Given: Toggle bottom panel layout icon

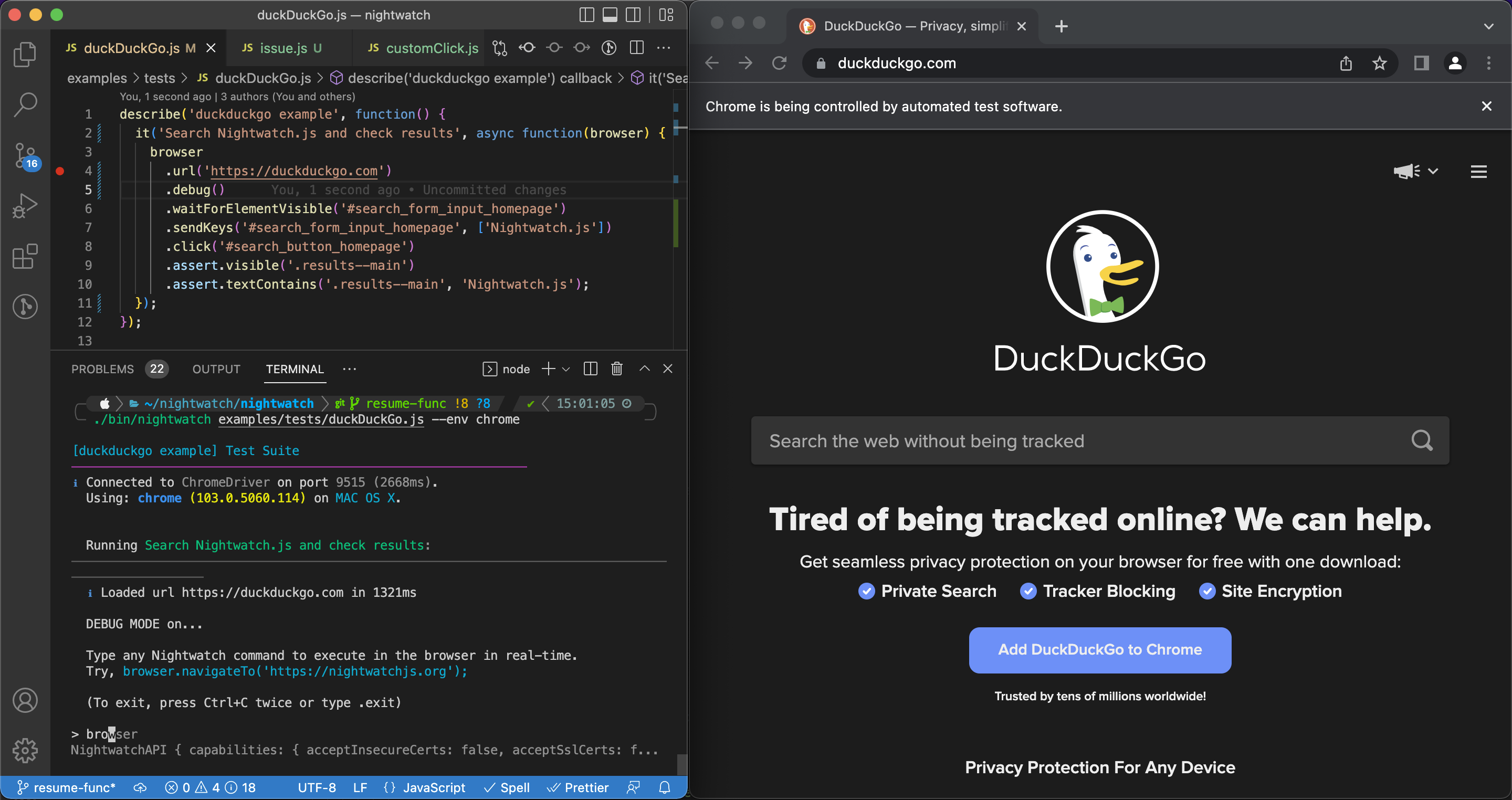Looking at the screenshot, I should coord(610,15).
